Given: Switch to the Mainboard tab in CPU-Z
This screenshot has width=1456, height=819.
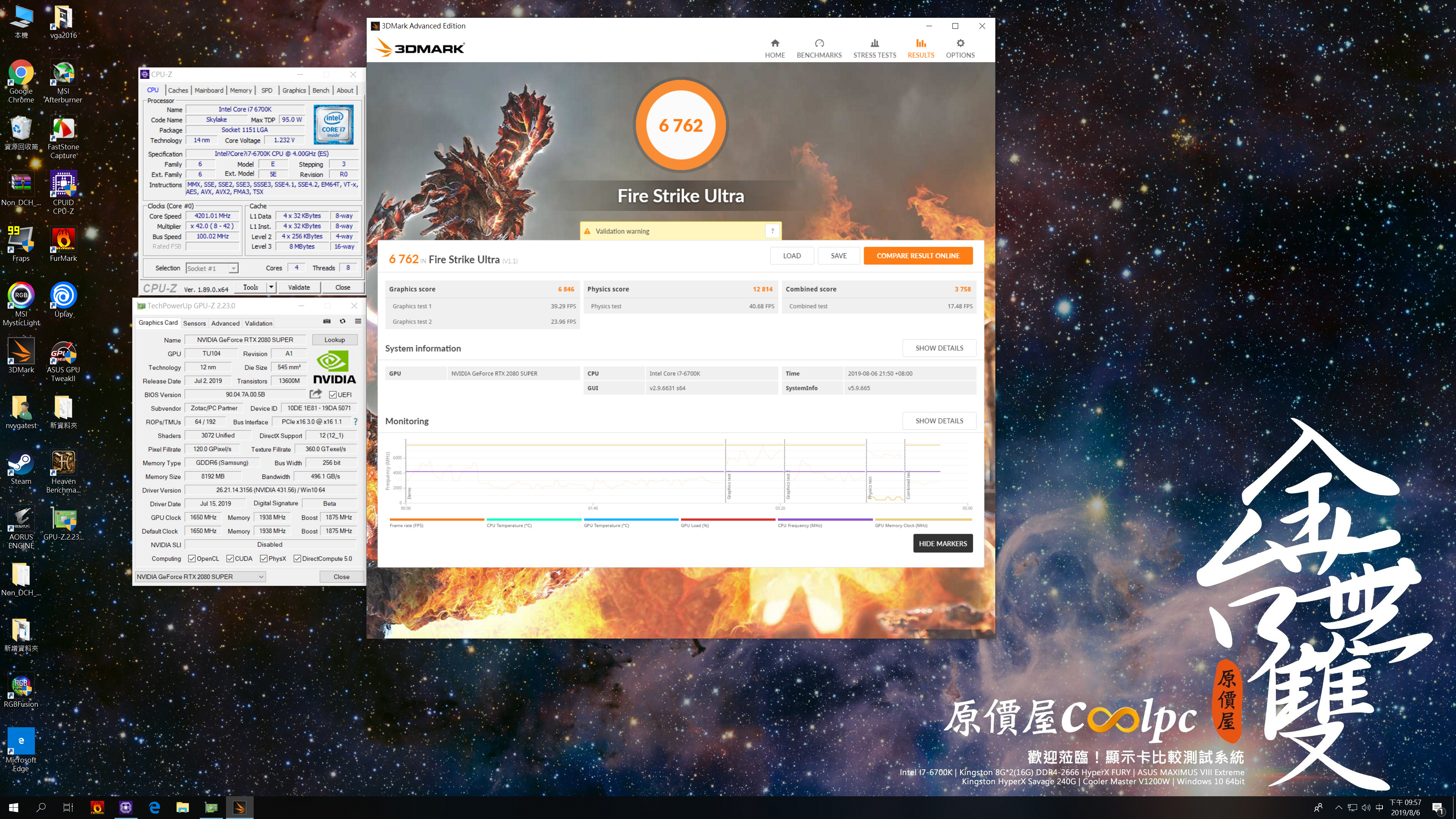Looking at the screenshot, I should (x=209, y=91).
